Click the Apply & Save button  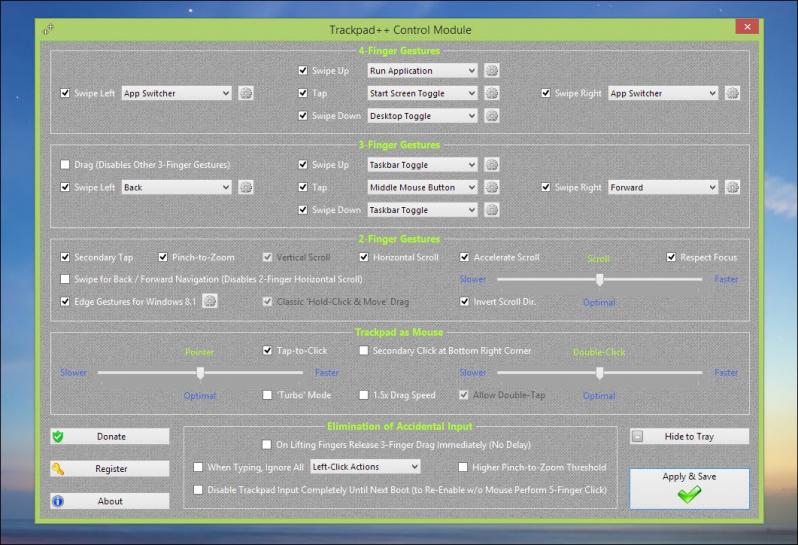coord(689,488)
